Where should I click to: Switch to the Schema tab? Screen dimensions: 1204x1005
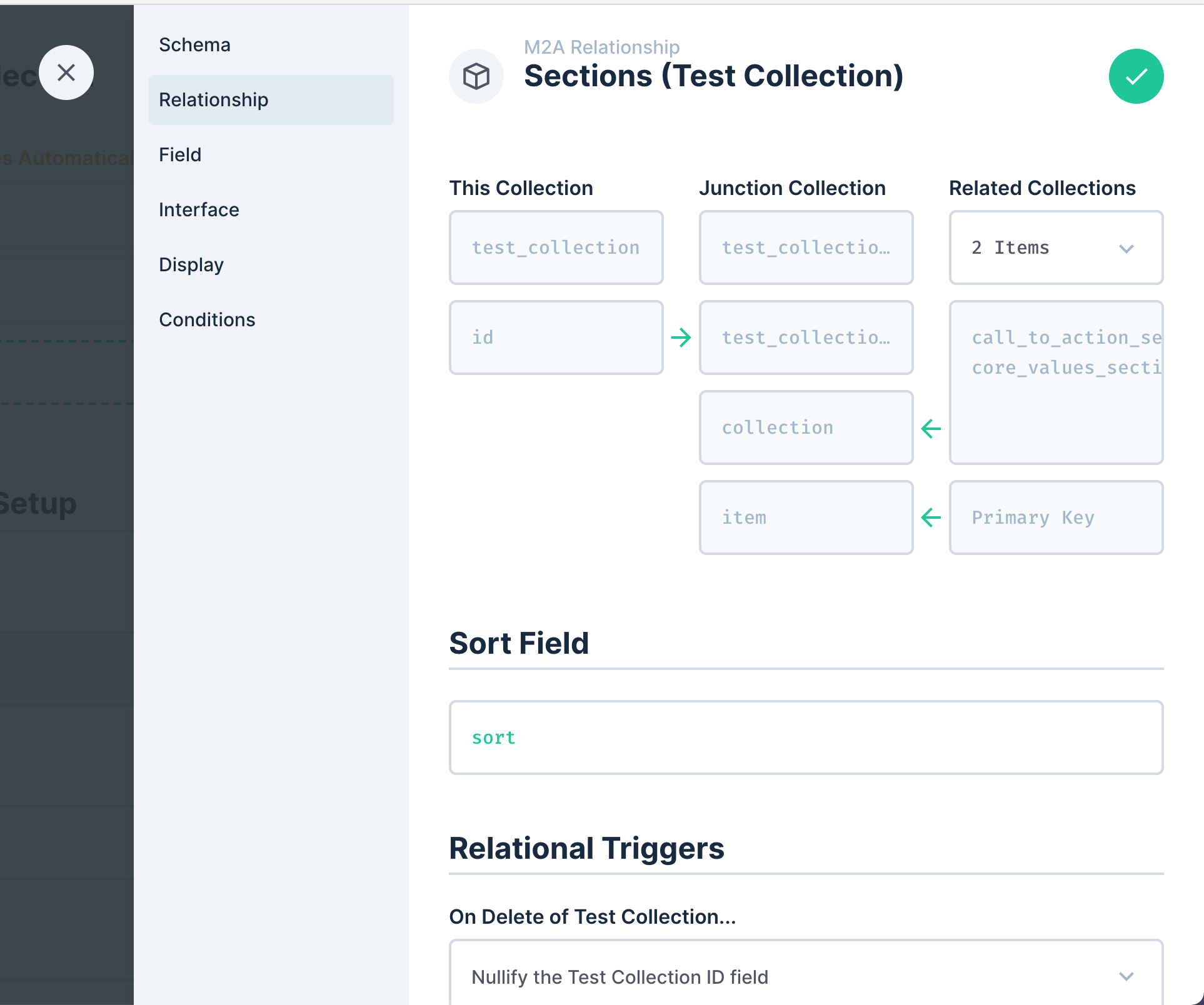coord(194,44)
